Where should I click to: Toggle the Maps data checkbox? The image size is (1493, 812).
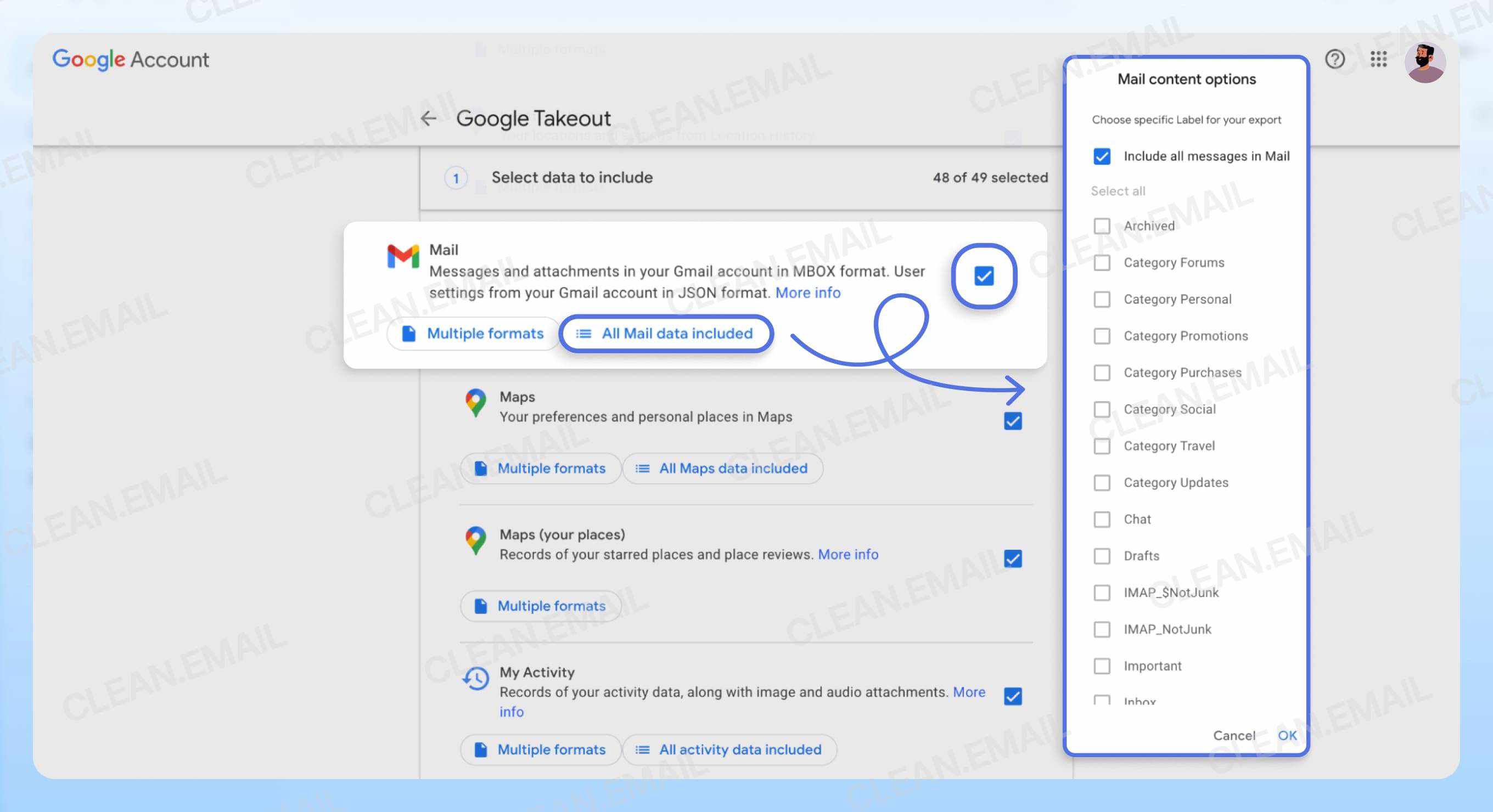(x=1012, y=422)
